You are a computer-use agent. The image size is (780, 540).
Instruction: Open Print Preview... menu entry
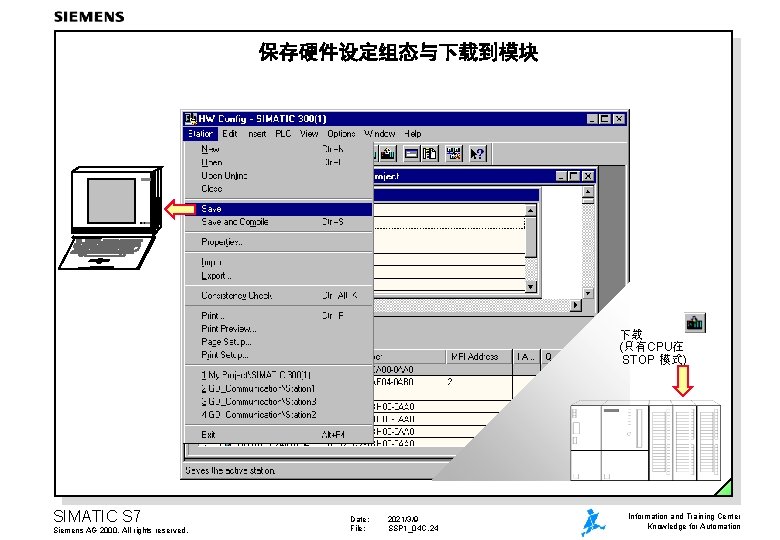click(x=279, y=329)
